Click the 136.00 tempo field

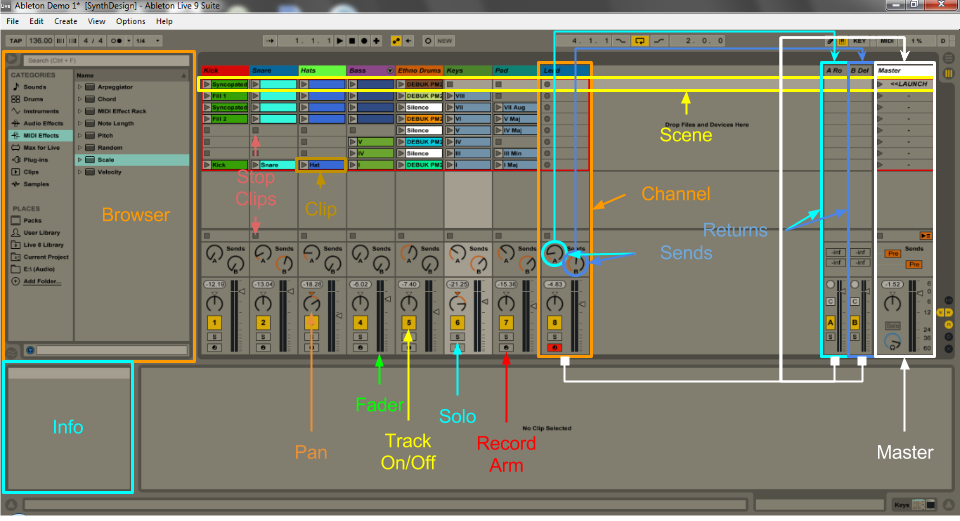click(40, 41)
